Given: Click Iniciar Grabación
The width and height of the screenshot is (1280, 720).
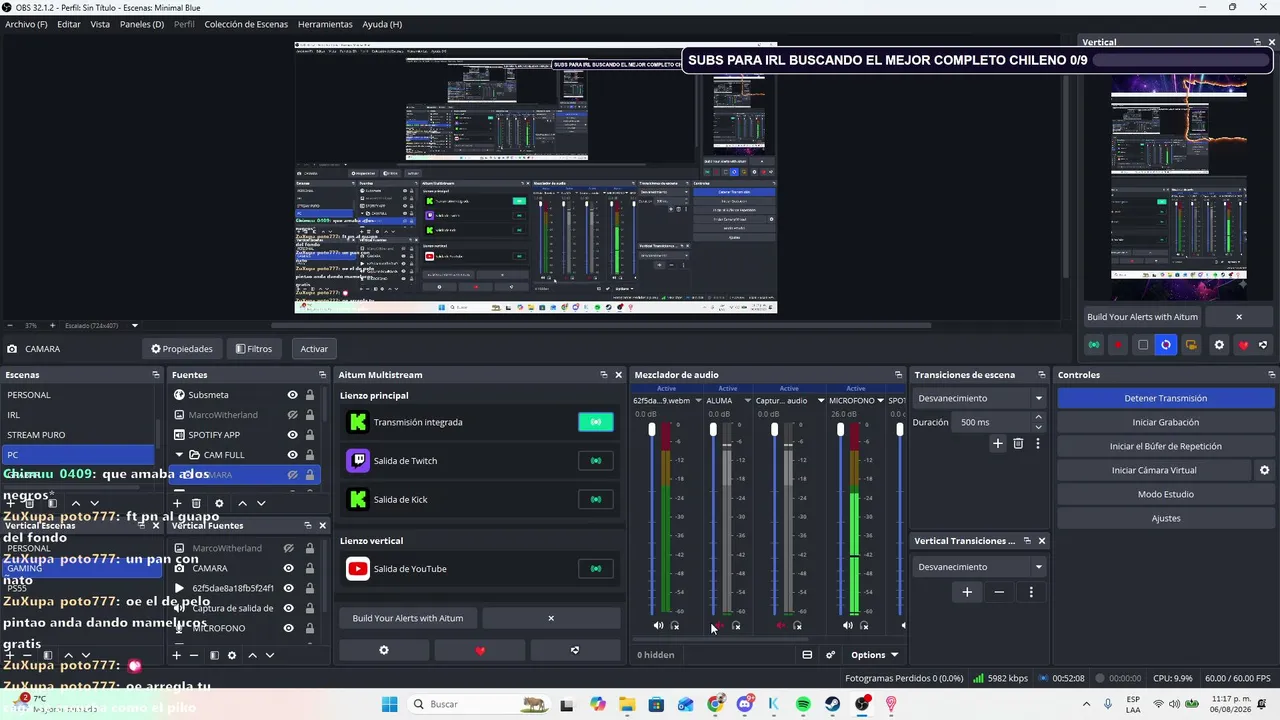Looking at the screenshot, I should tap(1165, 422).
